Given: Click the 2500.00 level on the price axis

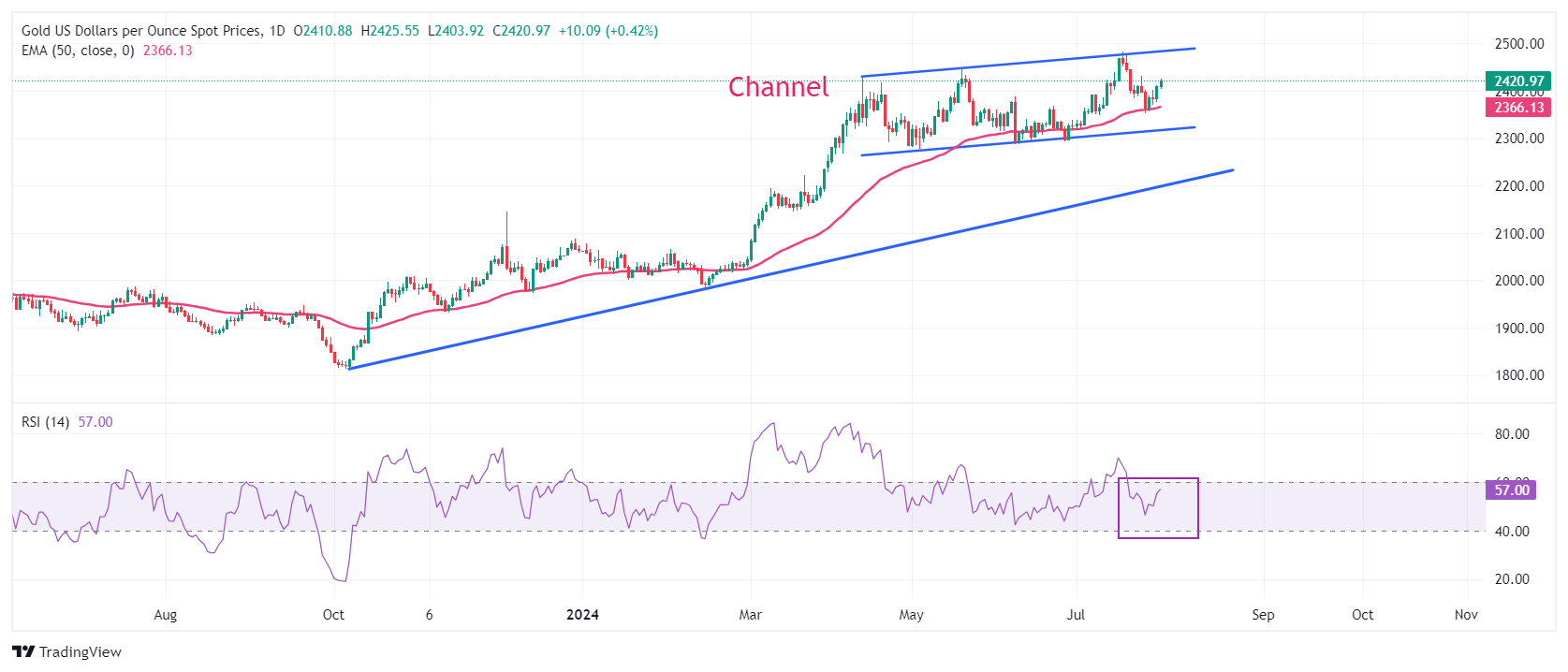Looking at the screenshot, I should 1518,44.
